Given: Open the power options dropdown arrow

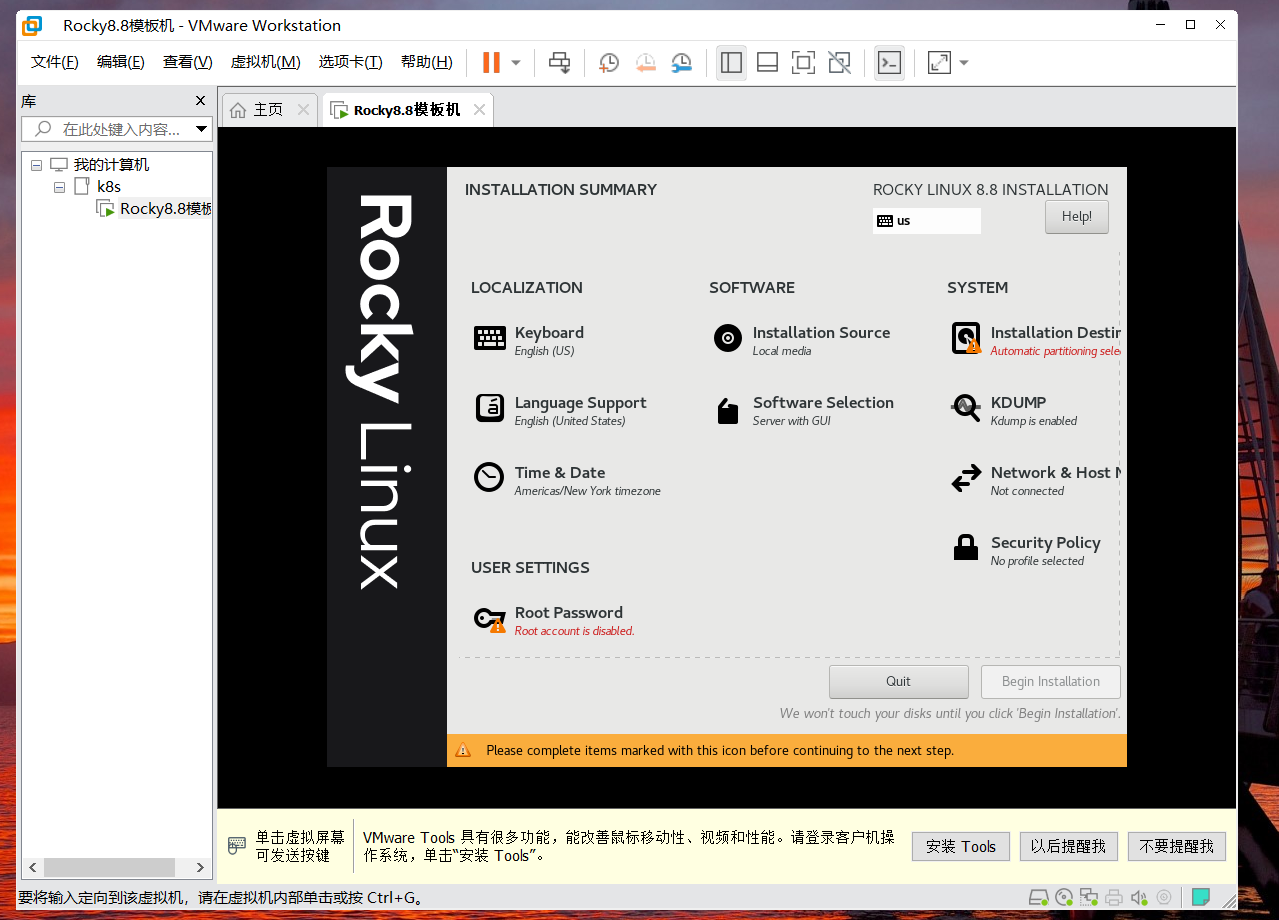Looking at the screenshot, I should (x=516, y=62).
